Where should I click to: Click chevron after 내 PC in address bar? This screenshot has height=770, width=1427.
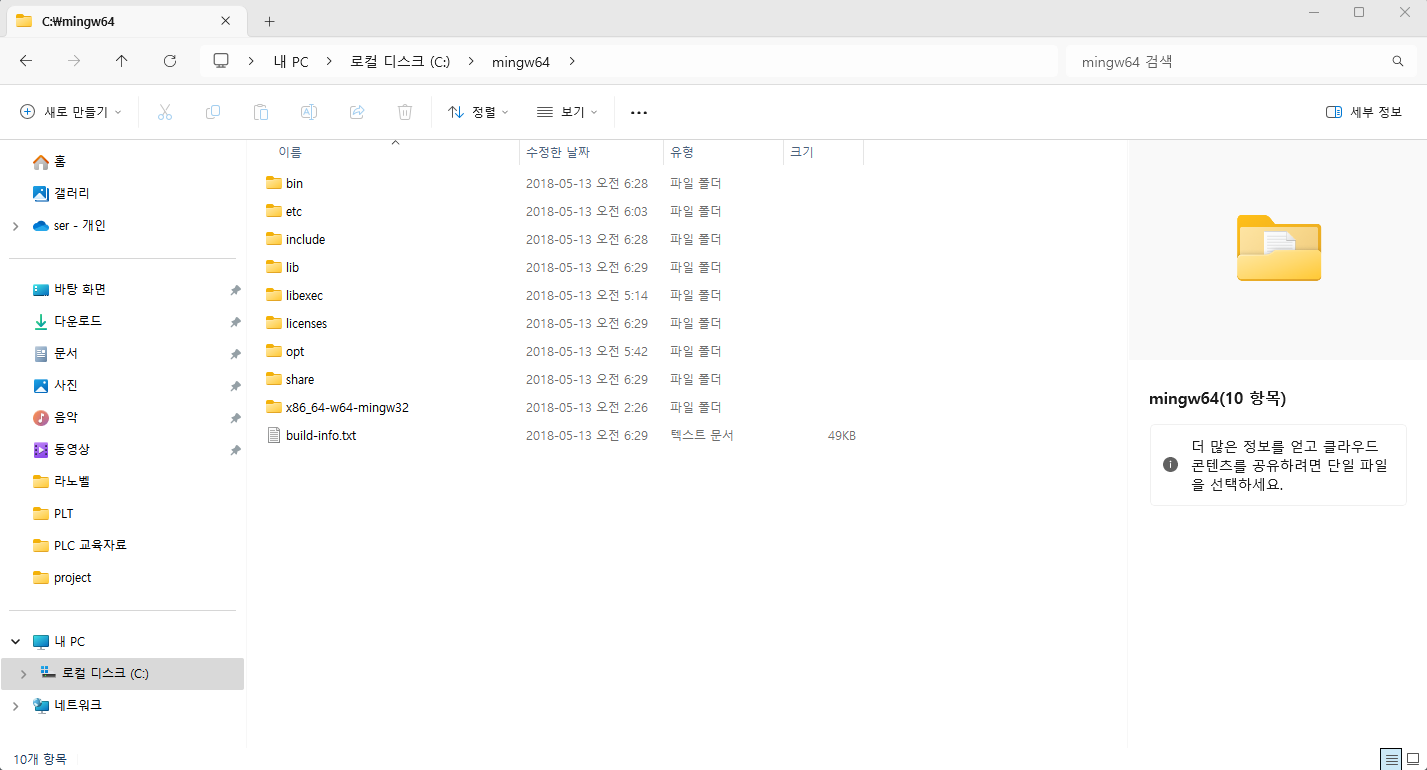(329, 62)
